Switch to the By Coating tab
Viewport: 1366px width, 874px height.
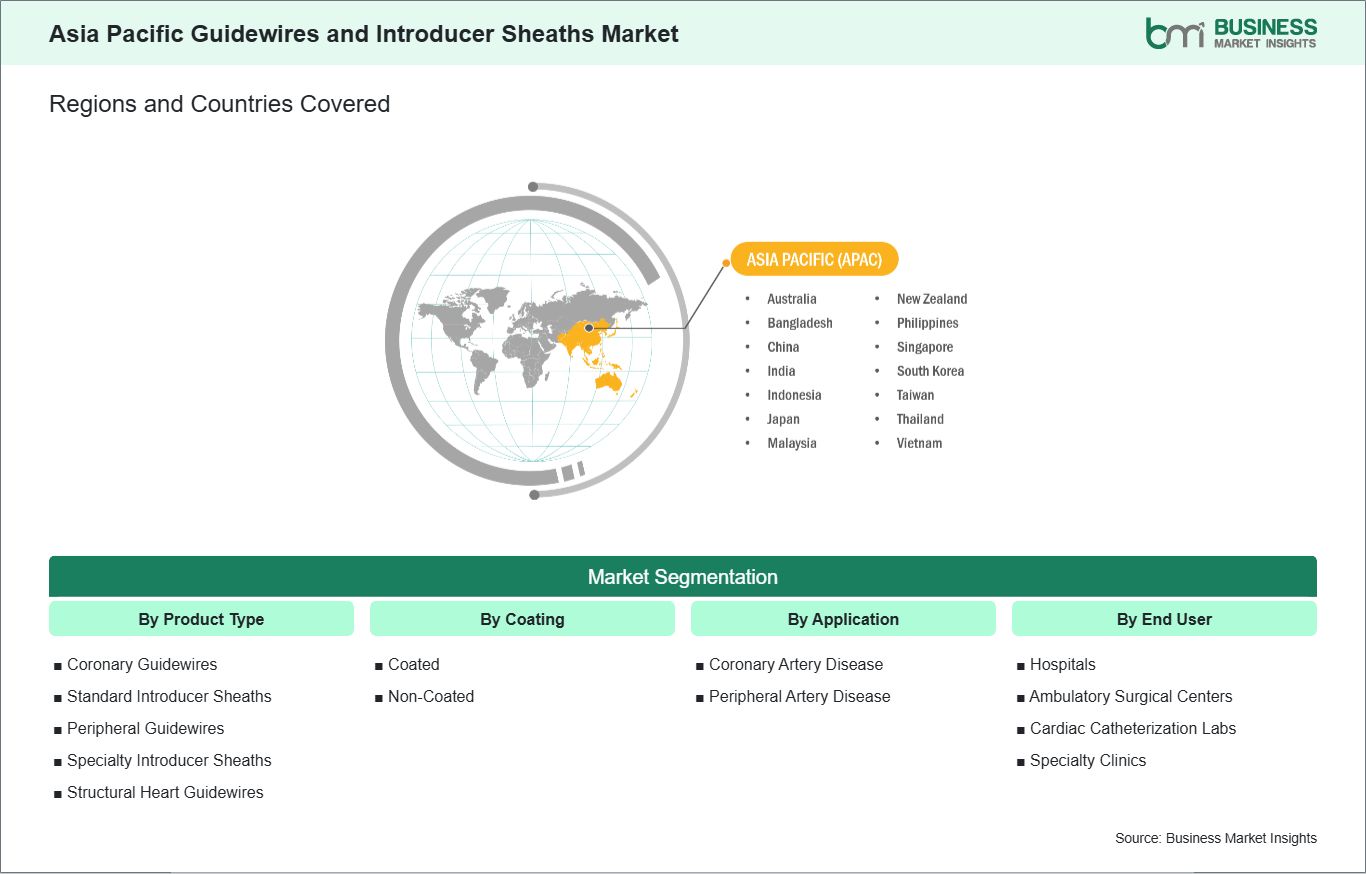pyautogui.click(x=523, y=618)
